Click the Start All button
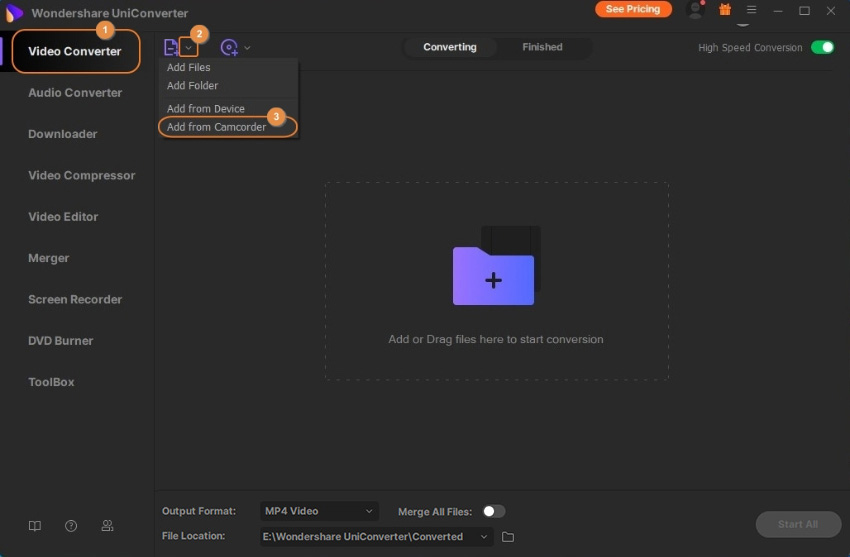This screenshot has width=850, height=557. click(x=798, y=524)
